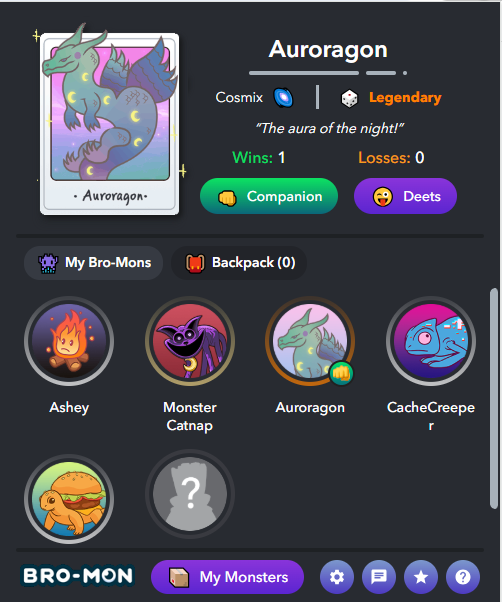
Task: Click the Cosmix galaxy type icon
Action: point(283,98)
